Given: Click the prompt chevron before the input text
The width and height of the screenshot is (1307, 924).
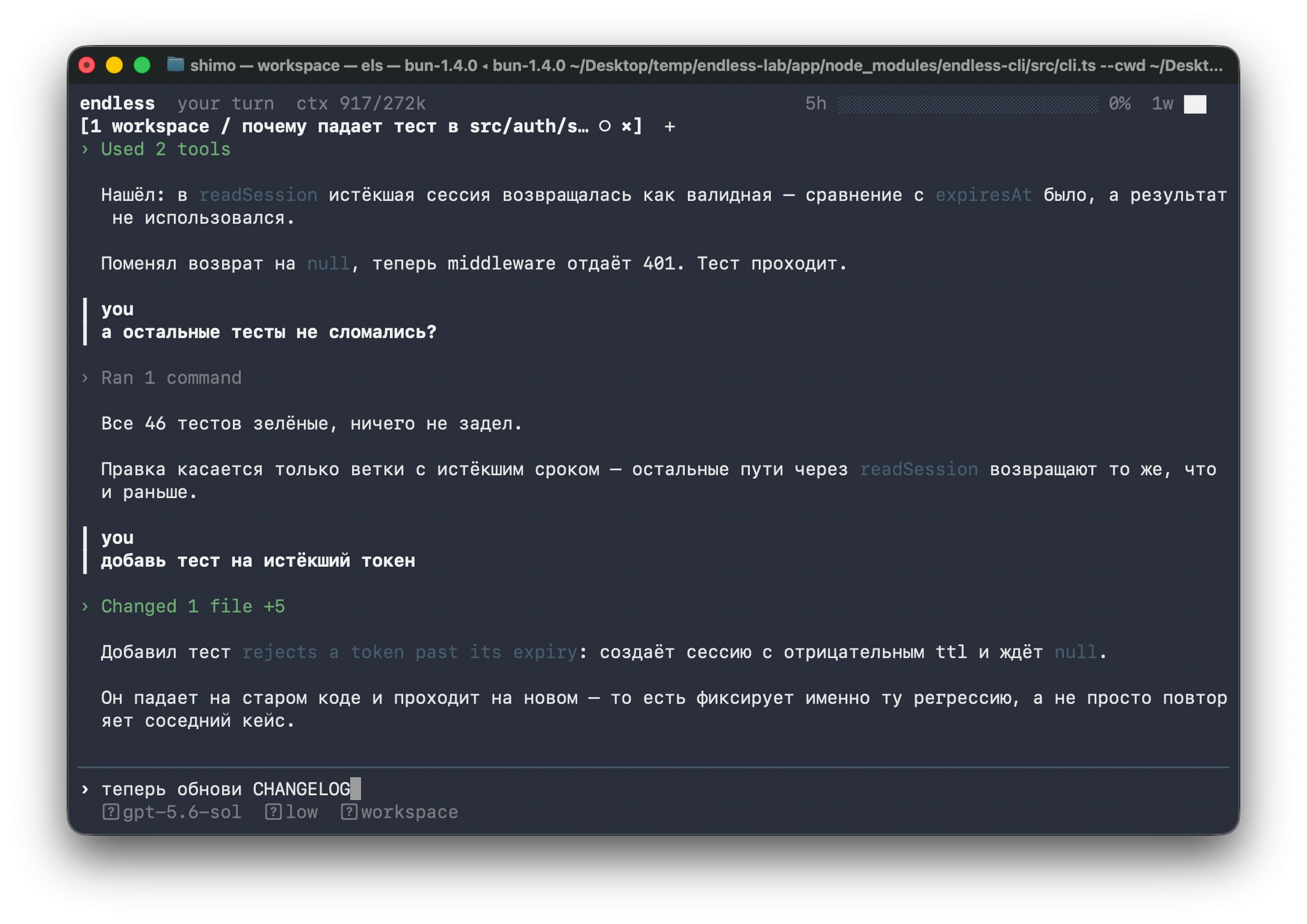Looking at the screenshot, I should pos(85,789).
